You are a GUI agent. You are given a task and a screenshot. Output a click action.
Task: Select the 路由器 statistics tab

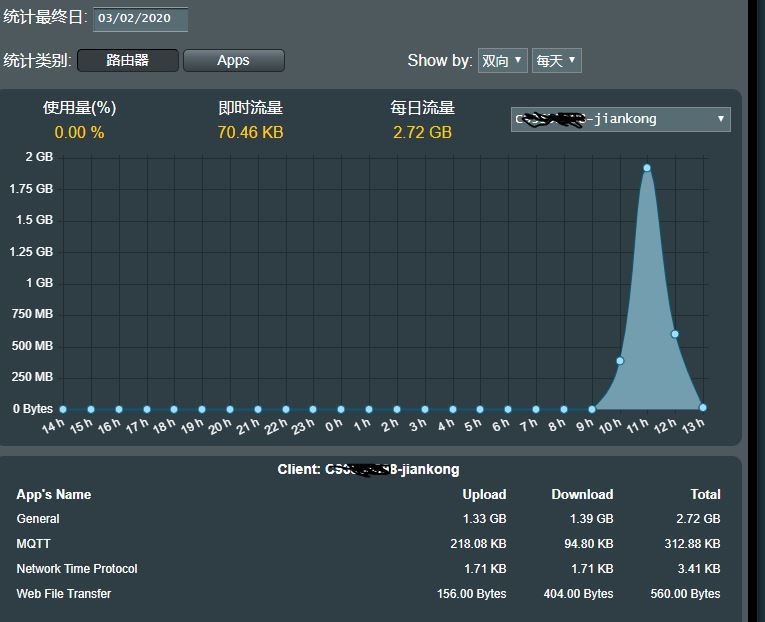(128, 60)
